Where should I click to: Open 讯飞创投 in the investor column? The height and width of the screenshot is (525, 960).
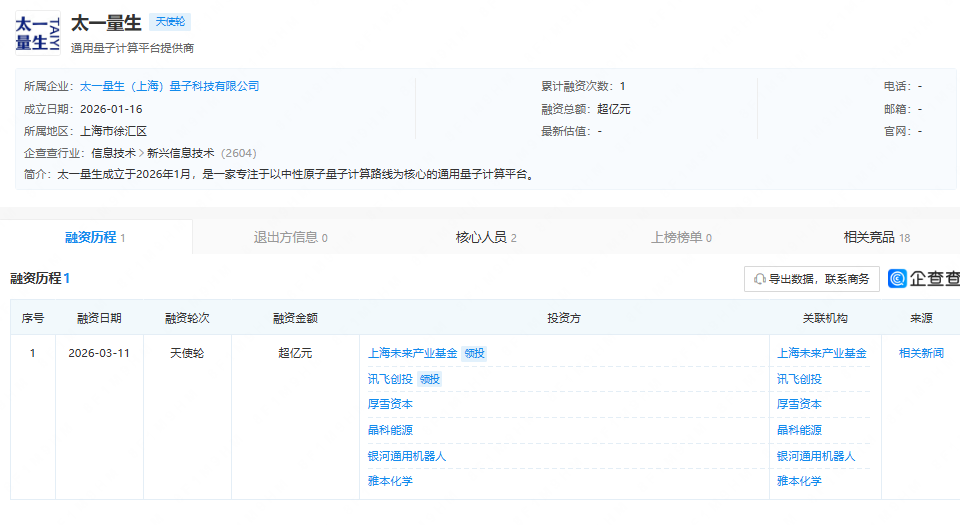(x=390, y=379)
